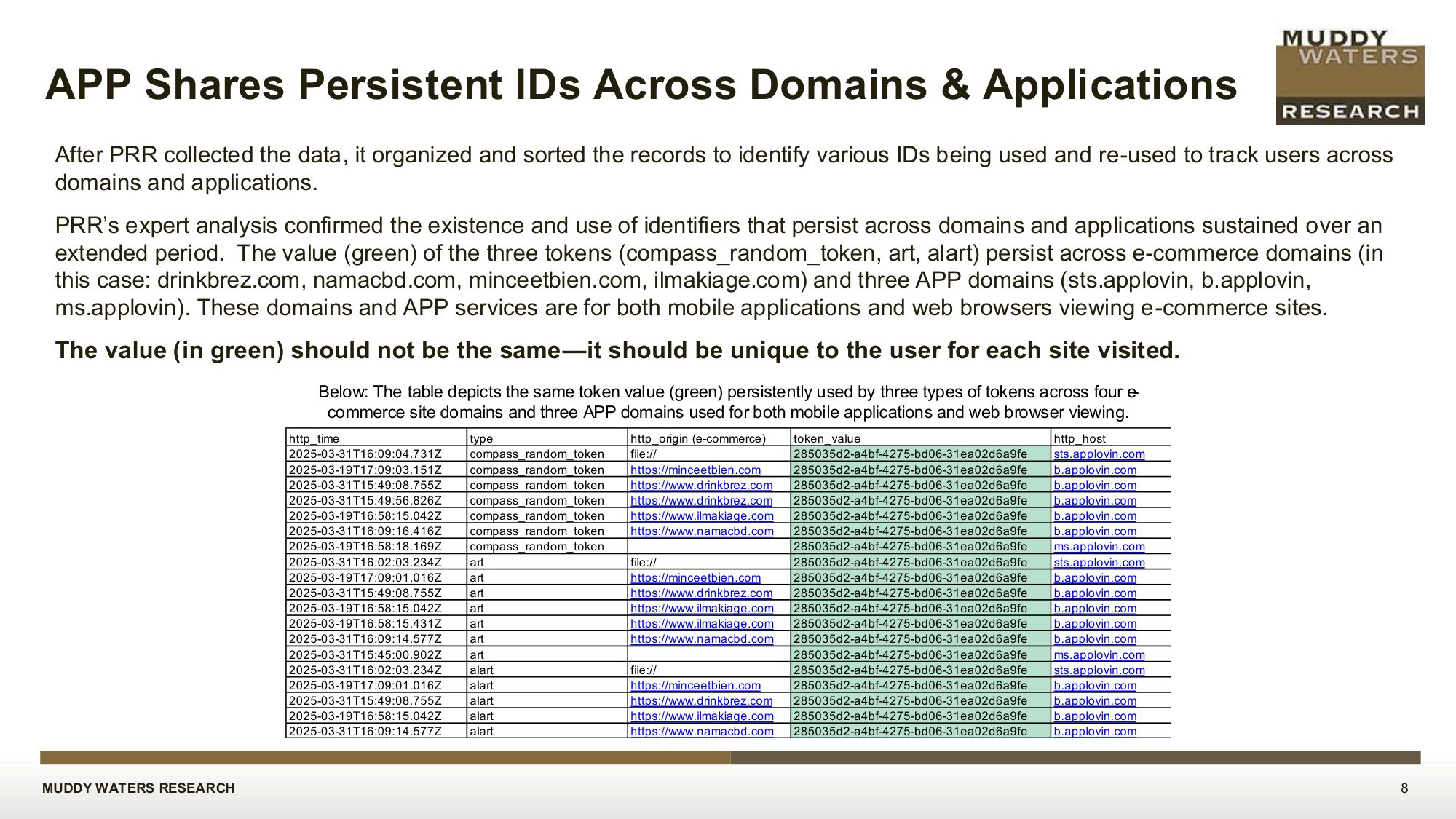The height and width of the screenshot is (819, 1456).
Task: Open sts.applovin.com link in the alart row
Action: click(1099, 670)
